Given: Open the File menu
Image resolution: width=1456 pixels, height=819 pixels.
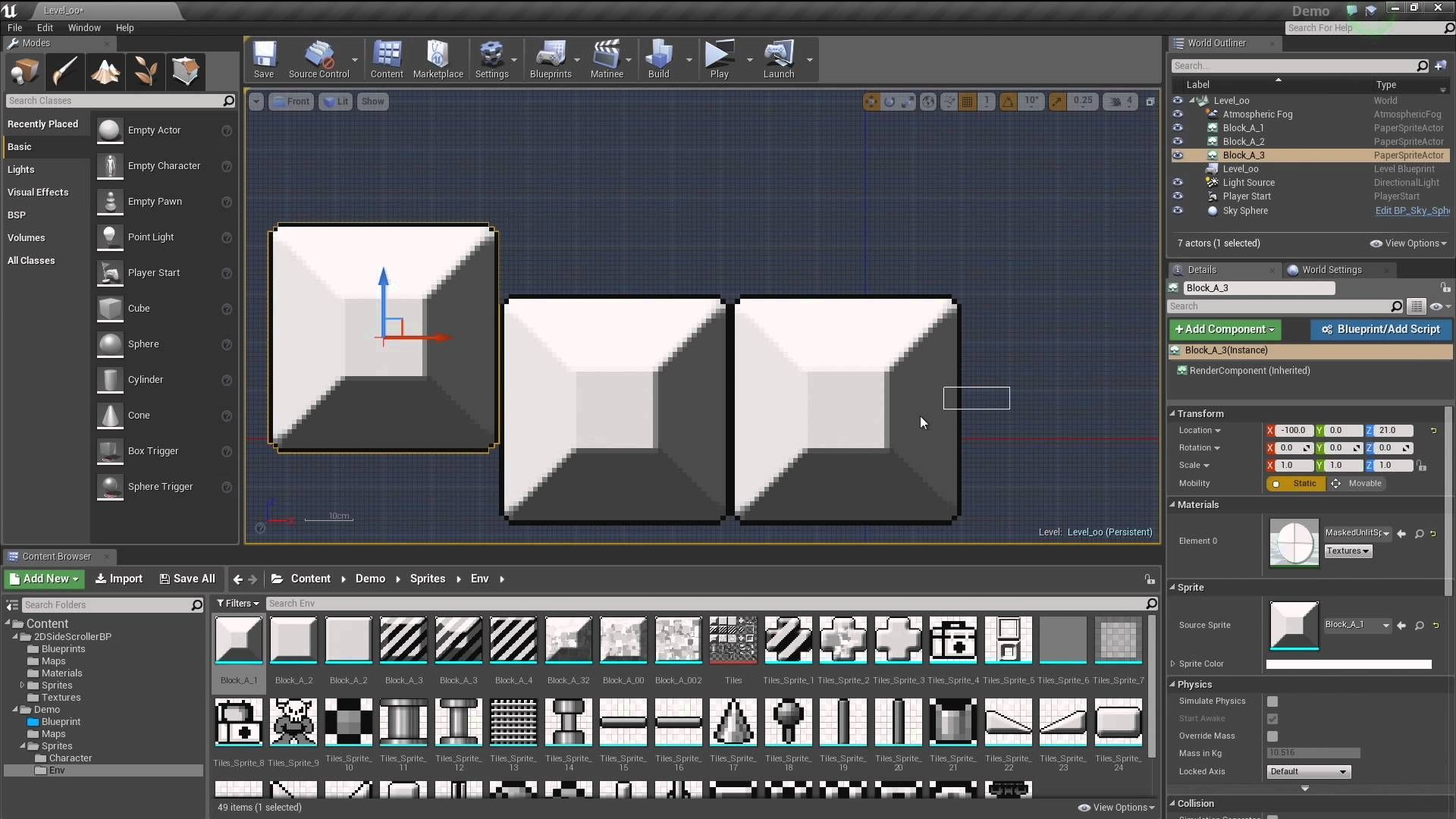Looking at the screenshot, I should click(14, 28).
